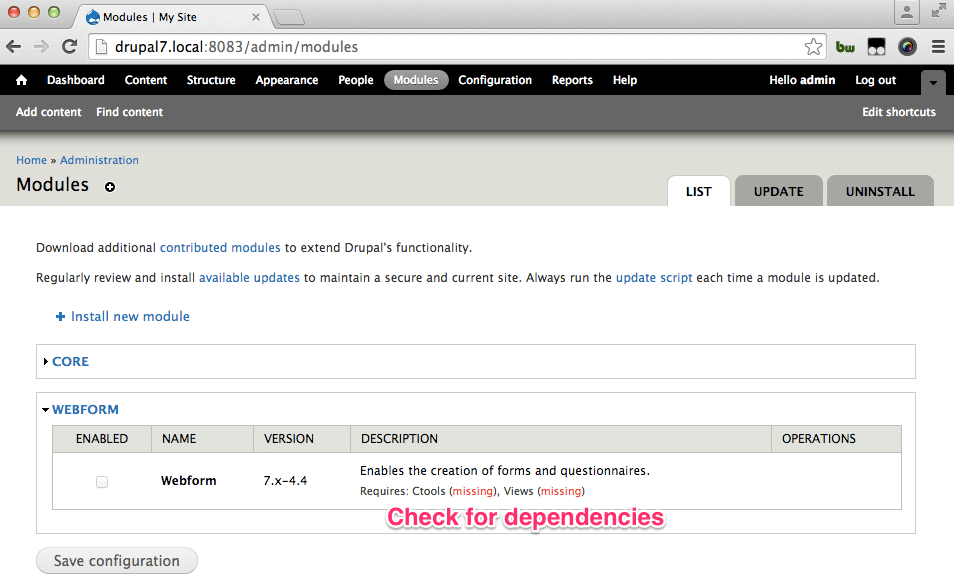Toggle the Webform module enabled checkbox
Image resolution: width=954 pixels, height=587 pixels.
click(x=102, y=482)
